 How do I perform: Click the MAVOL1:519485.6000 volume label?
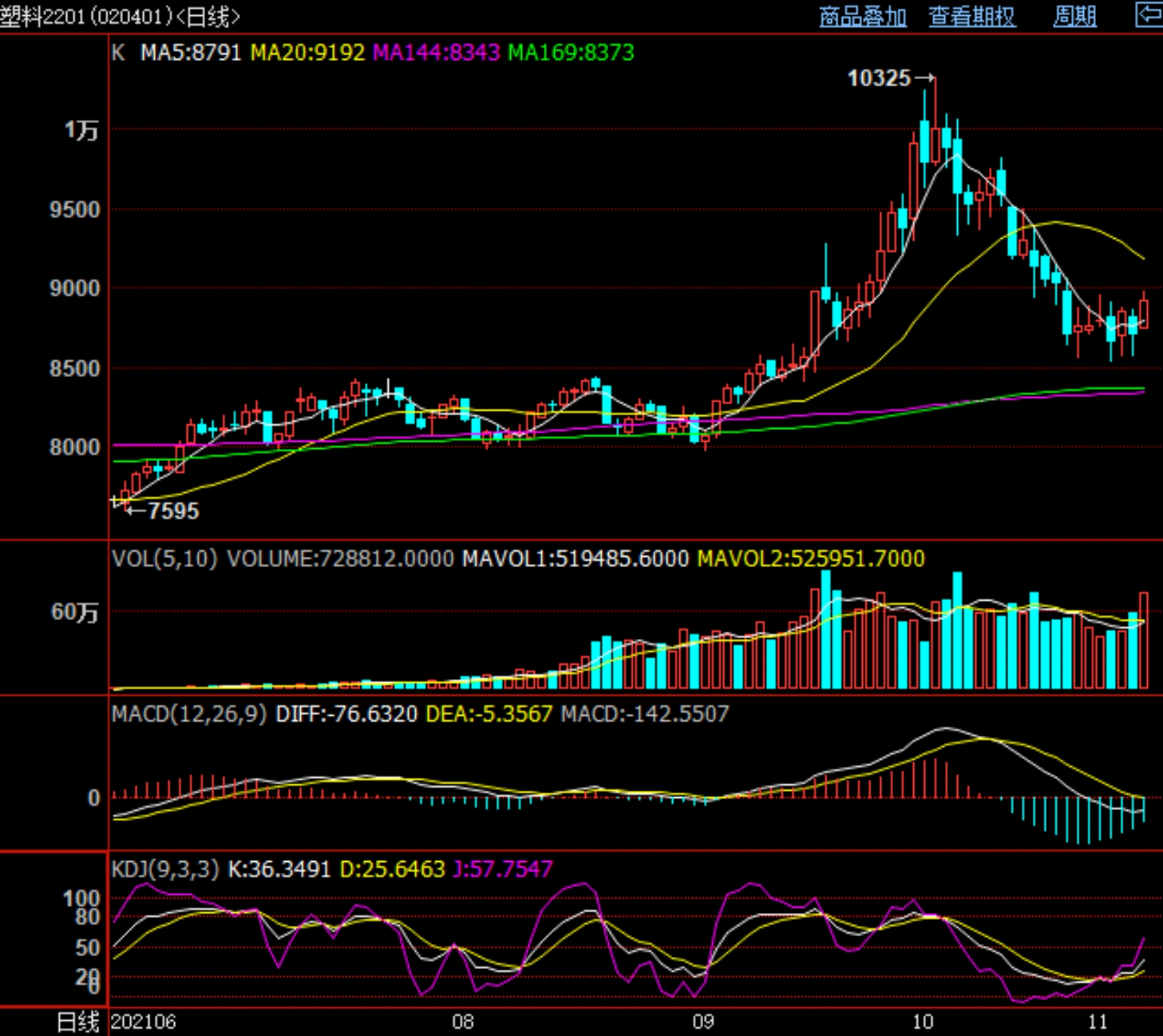(575, 559)
